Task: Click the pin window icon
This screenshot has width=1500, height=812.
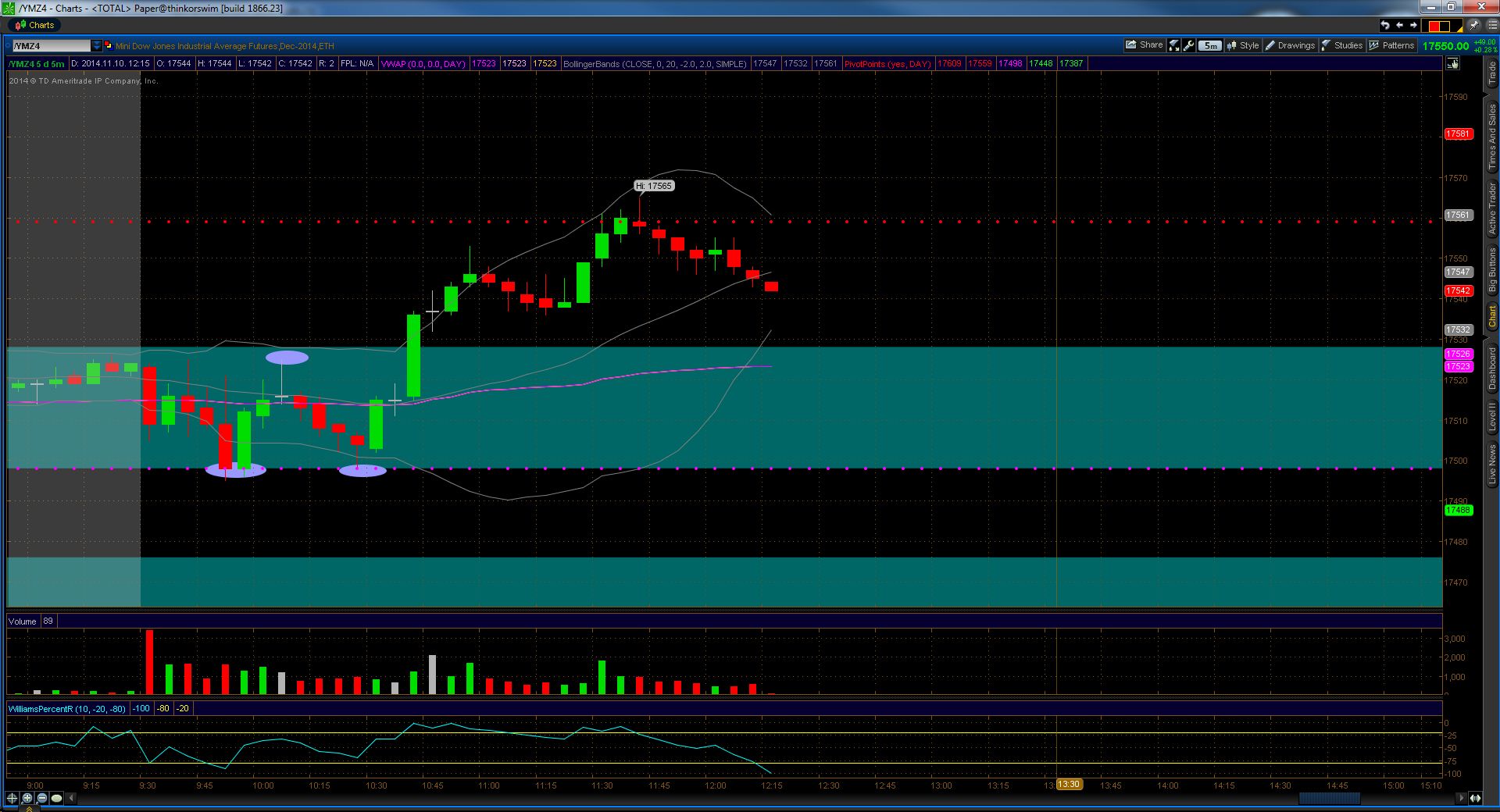Action: 1474,25
